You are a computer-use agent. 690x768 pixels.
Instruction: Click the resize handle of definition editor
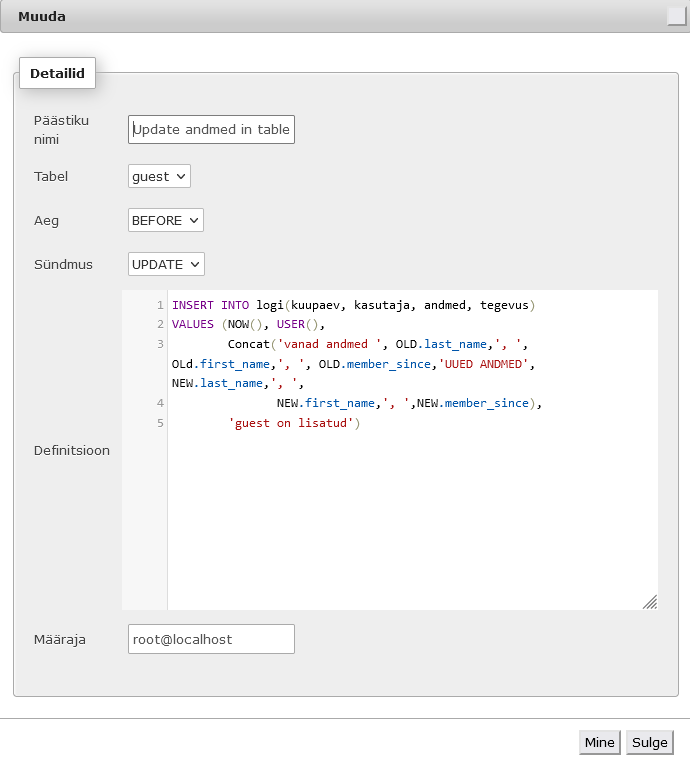pyautogui.click(x=650, y=602)
